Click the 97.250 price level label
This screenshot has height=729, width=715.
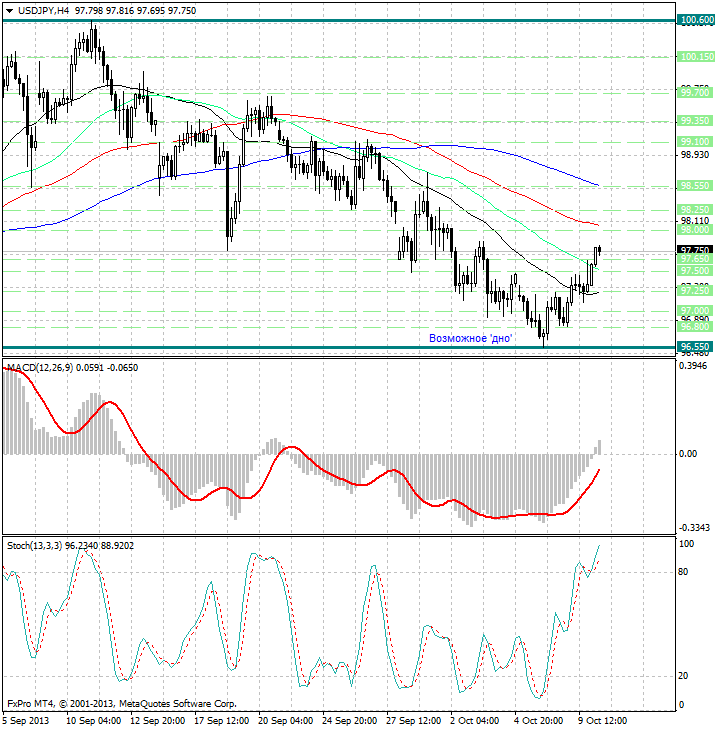pos(695,291)
